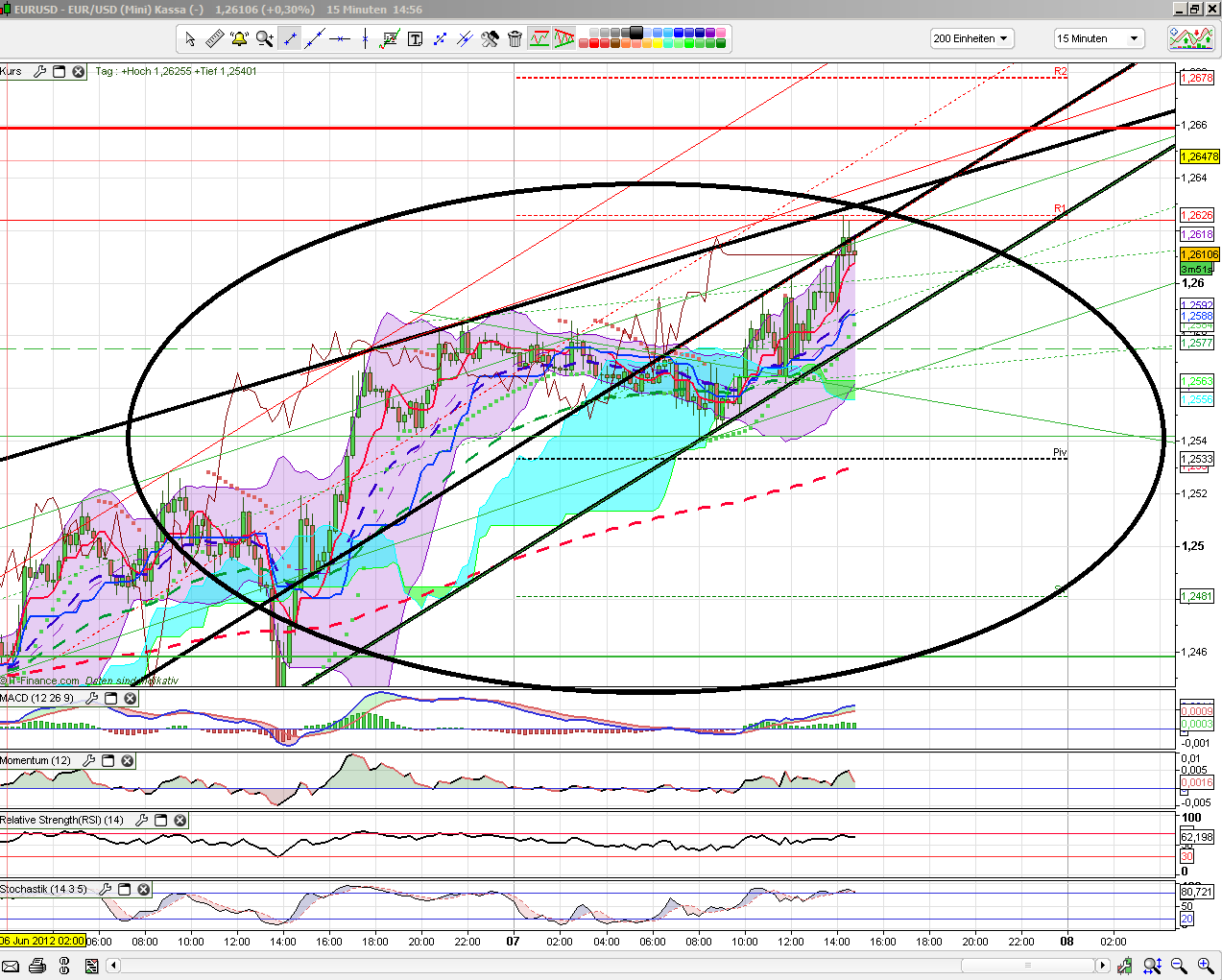
Task: Close the Kurs price panel
Action: [x=79, y=71]
